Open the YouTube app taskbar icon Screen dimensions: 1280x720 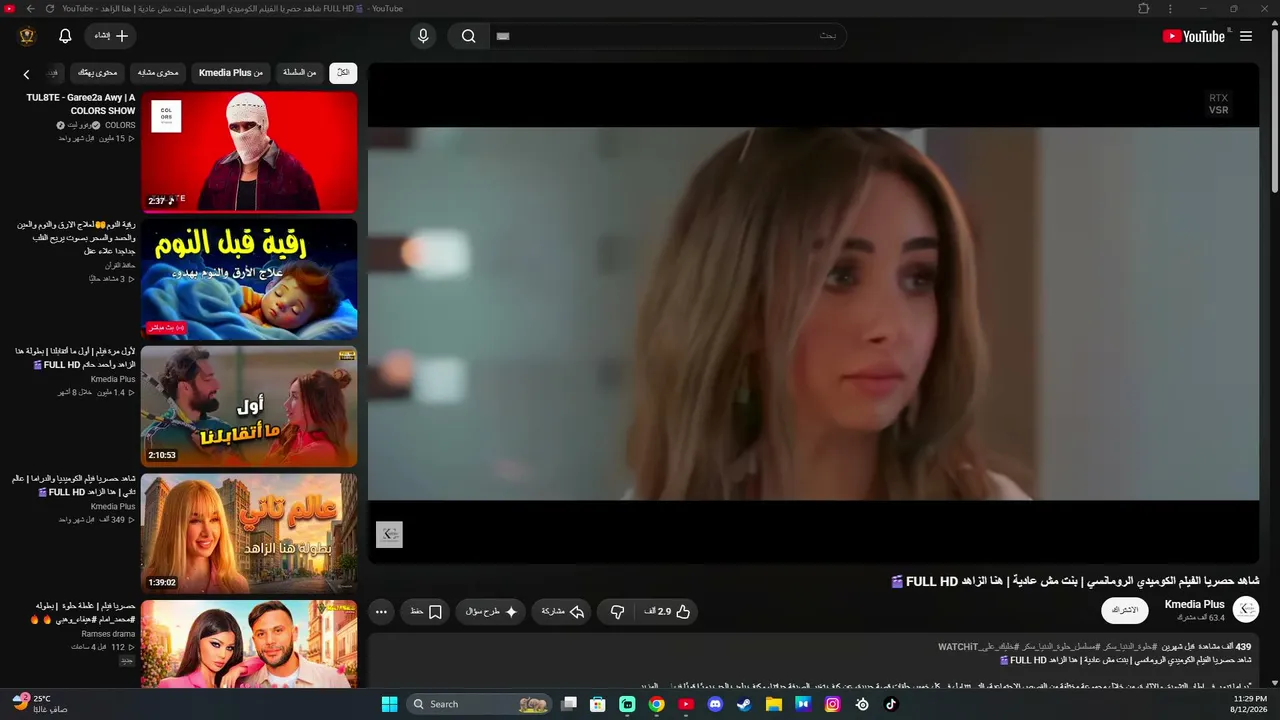coord(686,704)
